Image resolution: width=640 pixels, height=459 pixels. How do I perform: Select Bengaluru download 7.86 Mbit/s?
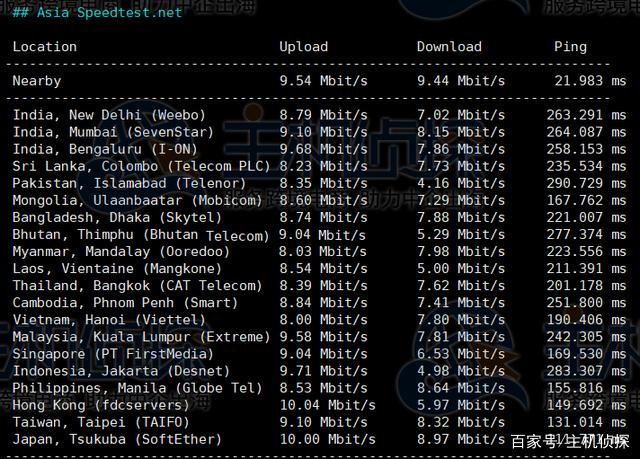click(461, 149)
